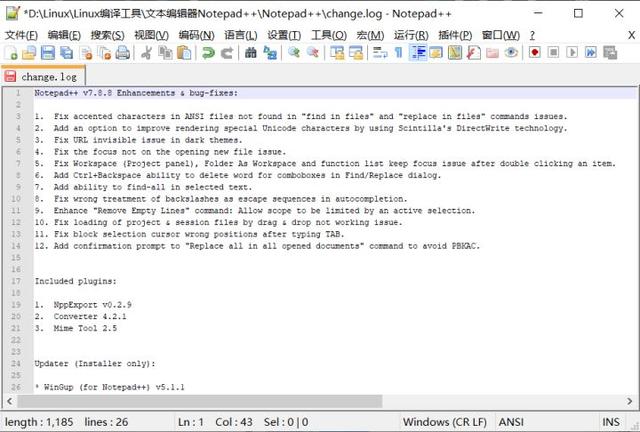Open the ? help menu
This screenshot has height=432, width=640.
(532, 36)
